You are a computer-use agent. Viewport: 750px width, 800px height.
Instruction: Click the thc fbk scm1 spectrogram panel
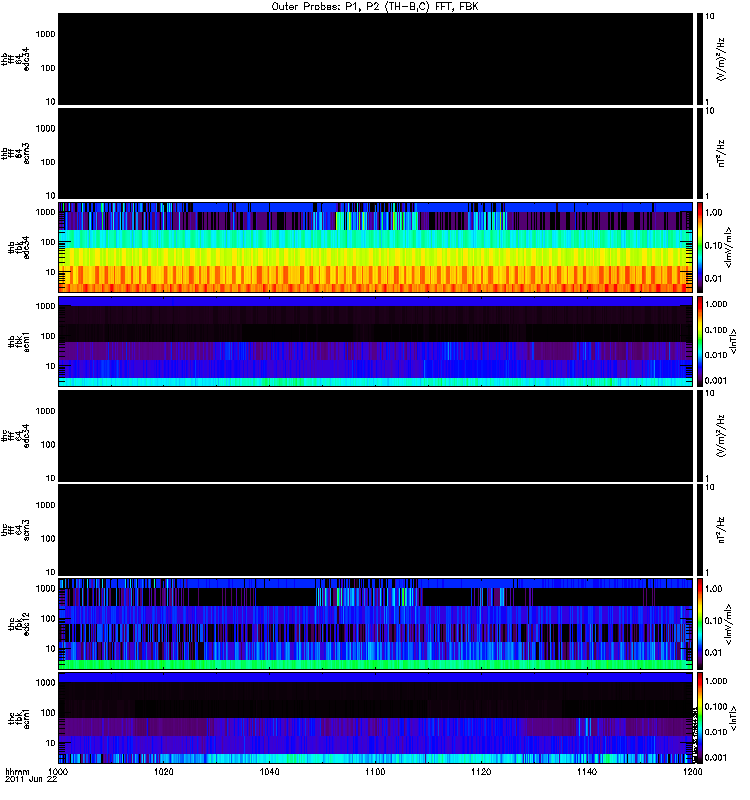tap(376, 718)
